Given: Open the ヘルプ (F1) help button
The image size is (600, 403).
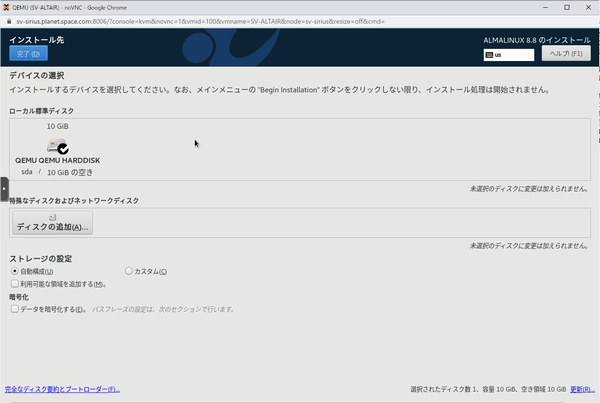Looking at the screenshot, I should (x=566, y=53).
